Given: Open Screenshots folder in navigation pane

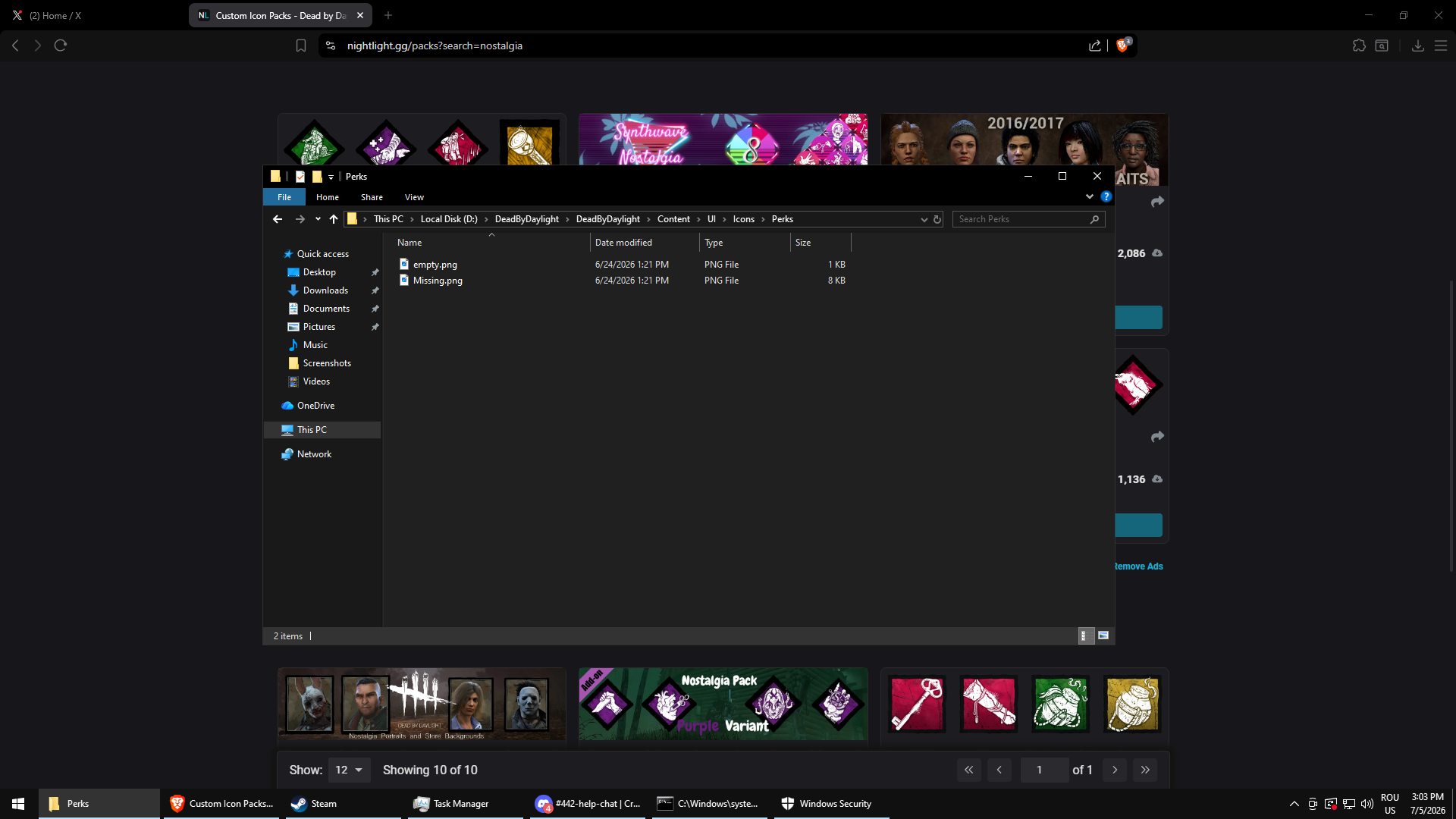Looking at the screenshot, I should coord(327,363).
